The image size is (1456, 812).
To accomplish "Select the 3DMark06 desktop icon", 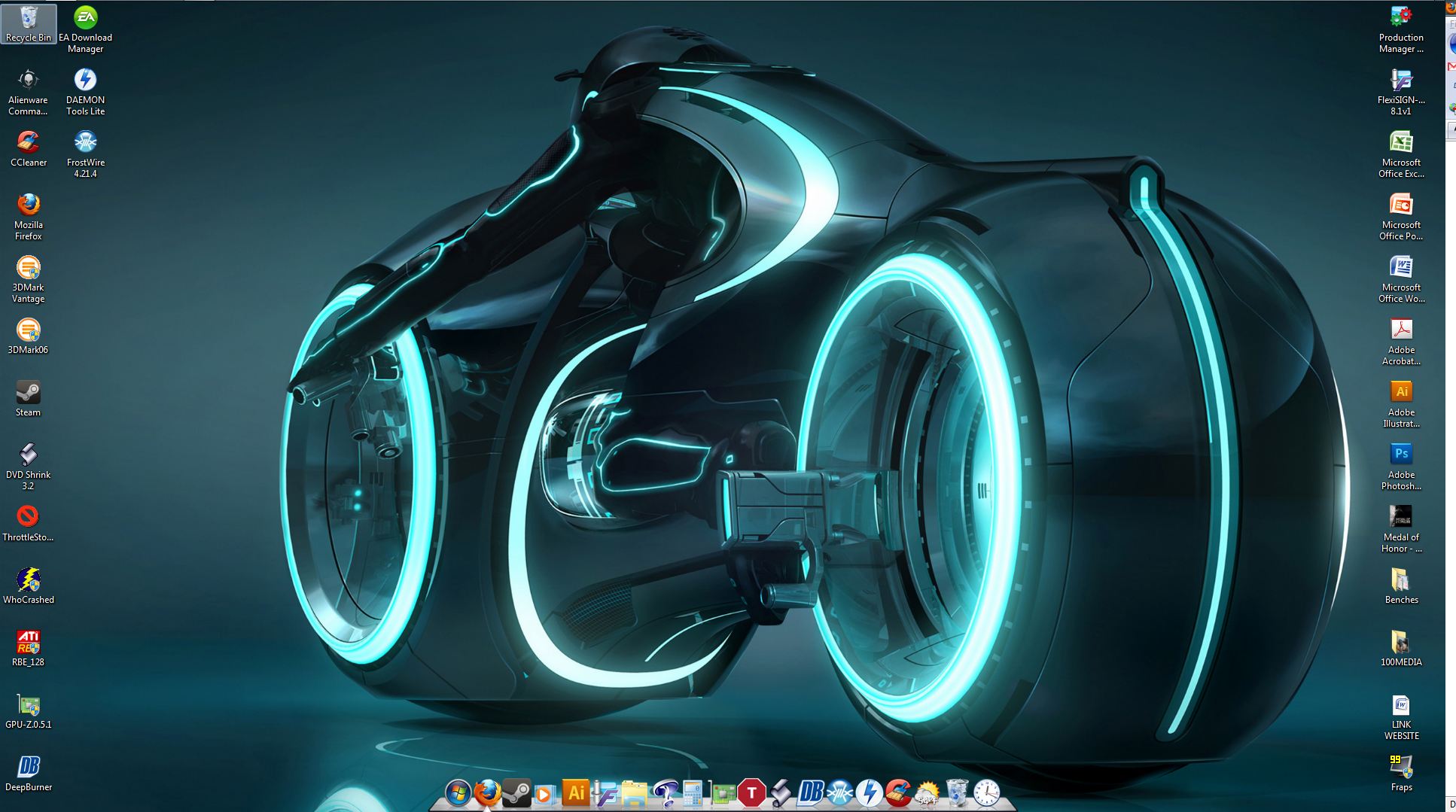I will 28,336.
